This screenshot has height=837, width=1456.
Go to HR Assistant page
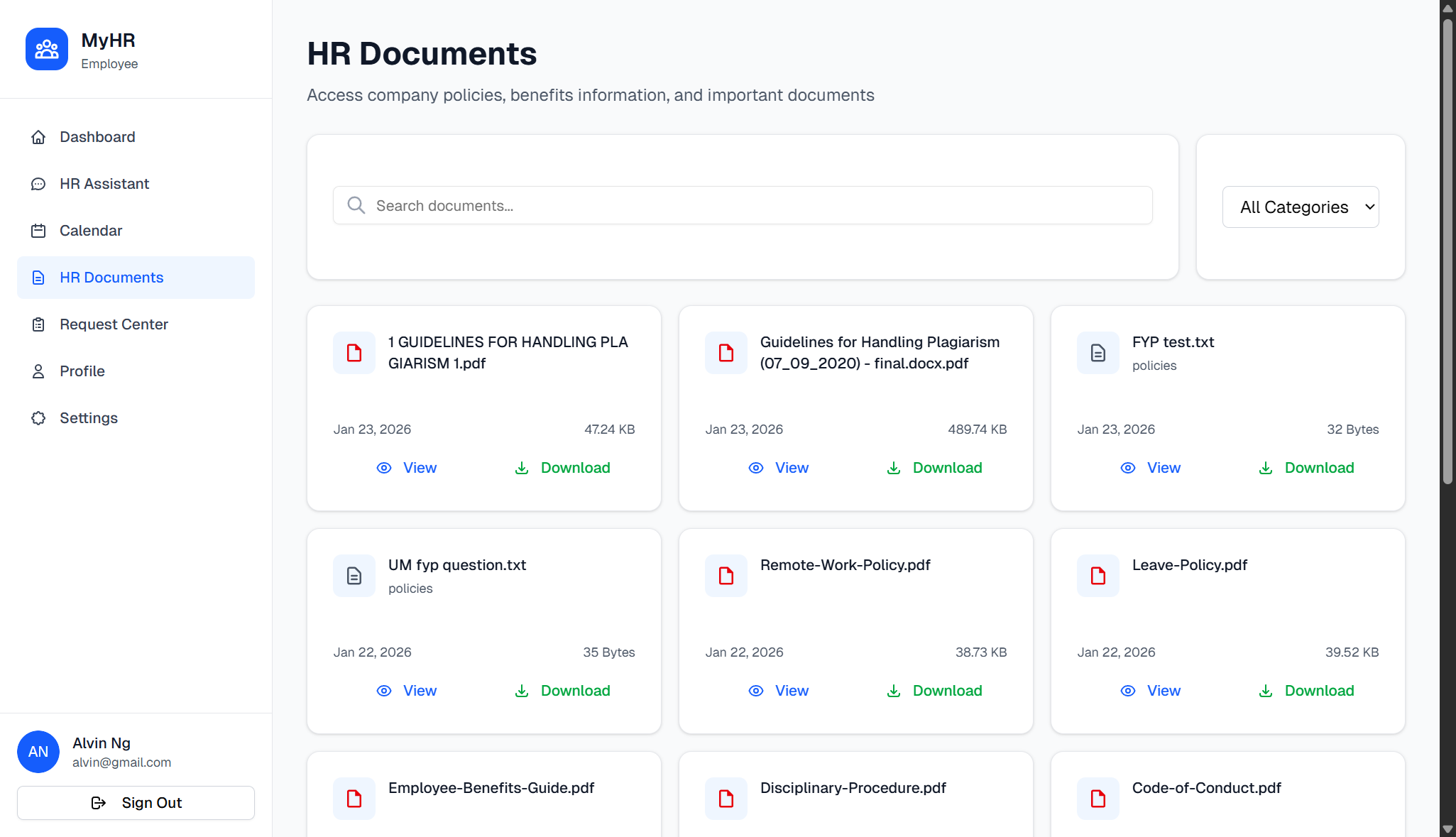click(104, 184)
